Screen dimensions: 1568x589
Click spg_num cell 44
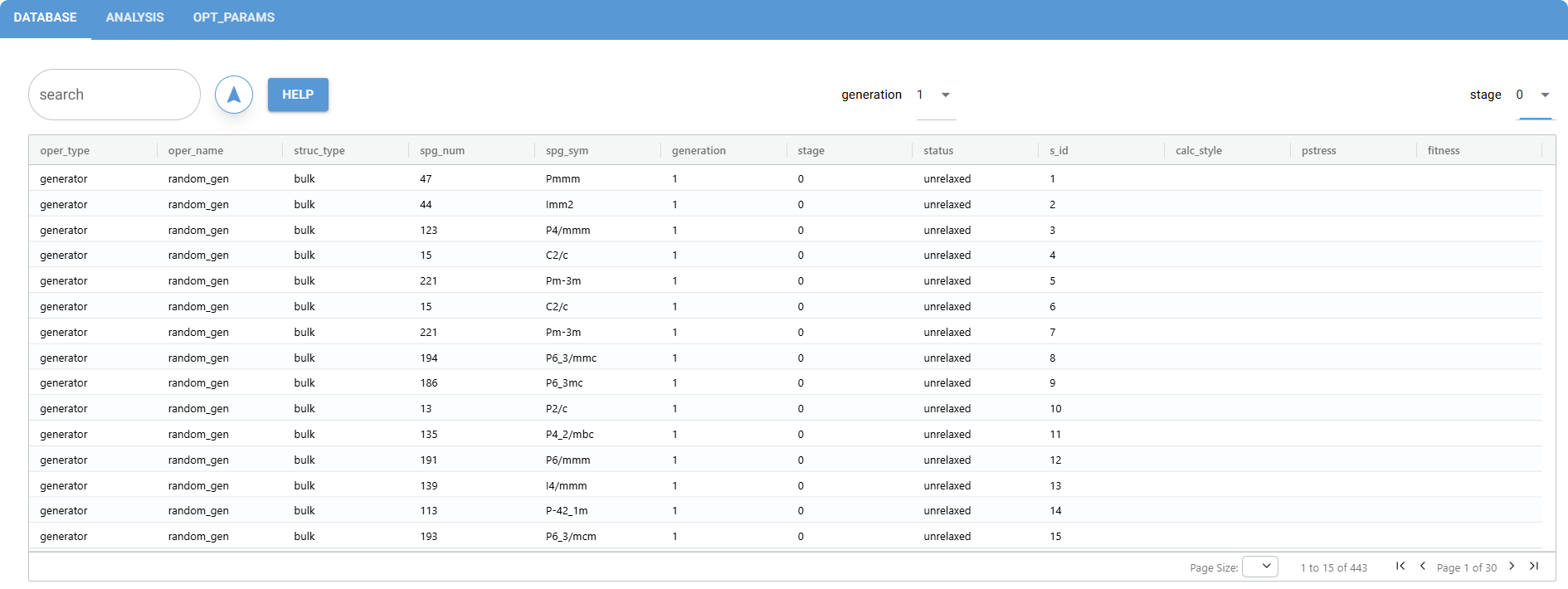[x=472, y=204]
